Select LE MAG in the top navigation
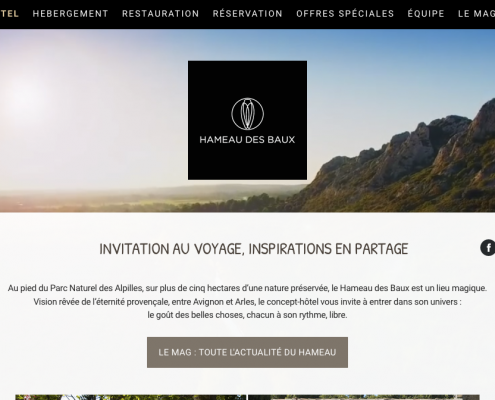Viewport: 495px width, 400px height. click(x=476, y=14)
